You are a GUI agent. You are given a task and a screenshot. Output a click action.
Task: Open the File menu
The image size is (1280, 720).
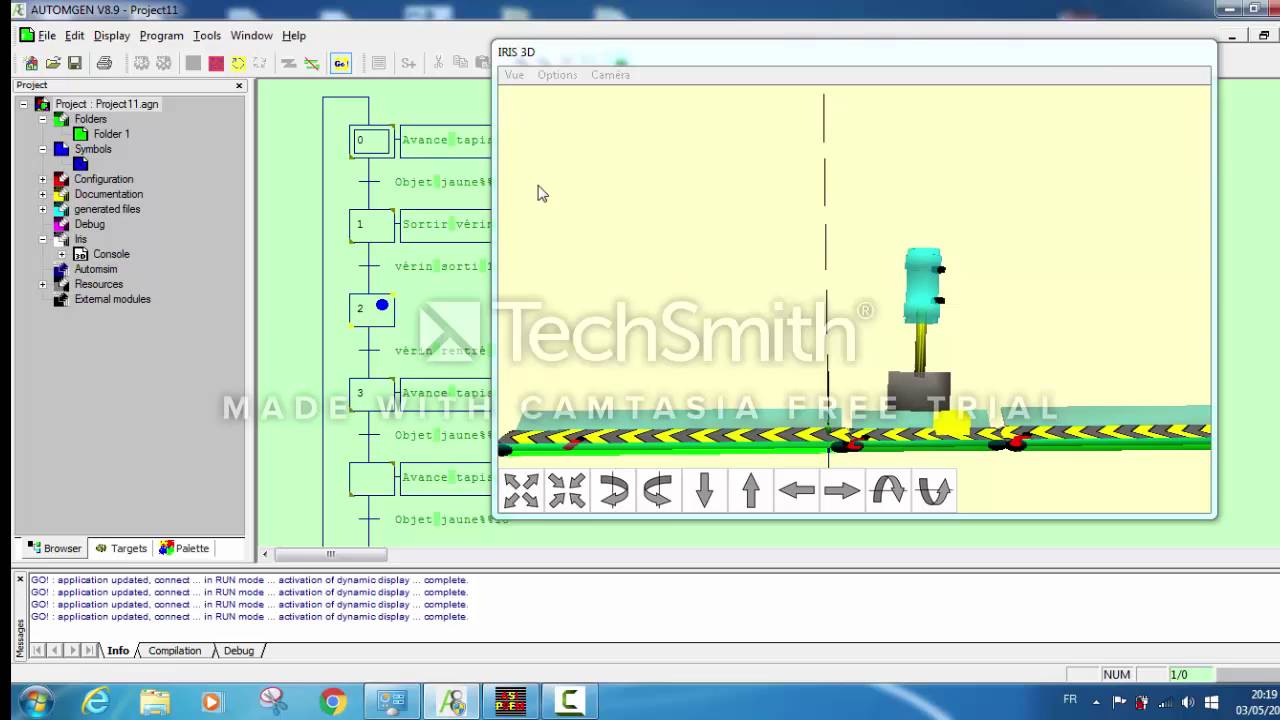tap(47, 35)
